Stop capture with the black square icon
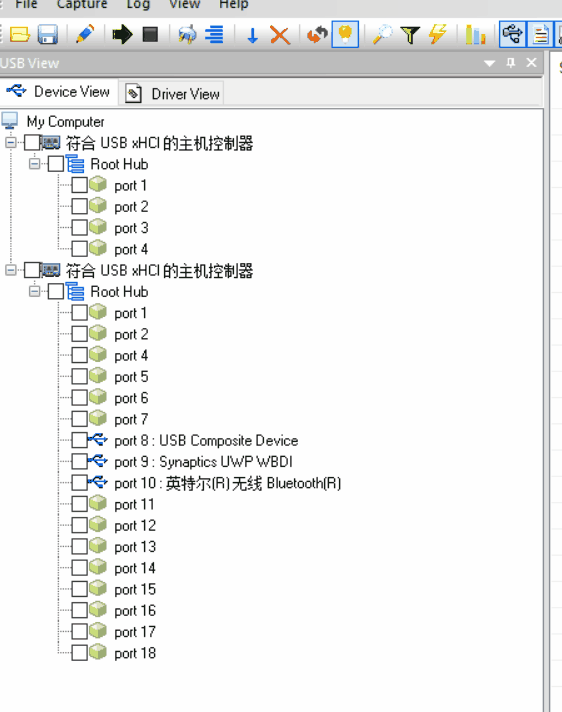The height and width of the screenshot is (712, 562). point(150,35)
